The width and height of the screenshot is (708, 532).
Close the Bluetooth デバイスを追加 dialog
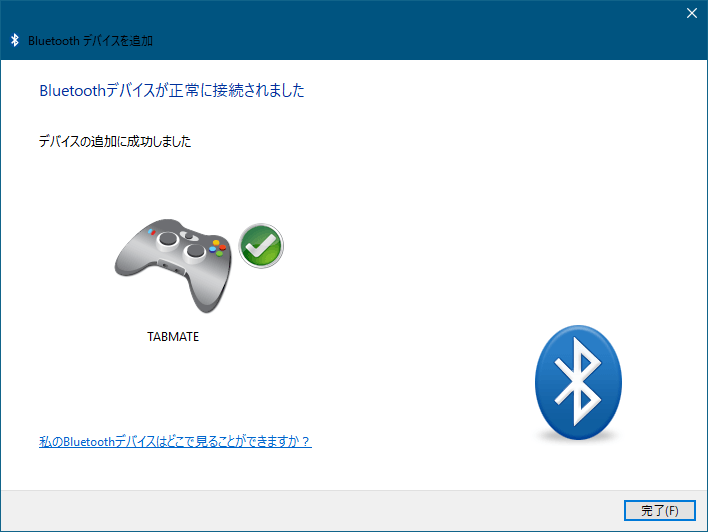coord(692,13)
